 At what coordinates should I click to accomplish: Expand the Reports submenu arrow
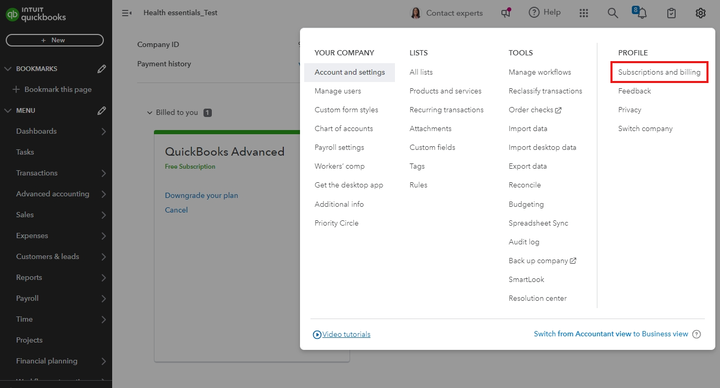103,278
